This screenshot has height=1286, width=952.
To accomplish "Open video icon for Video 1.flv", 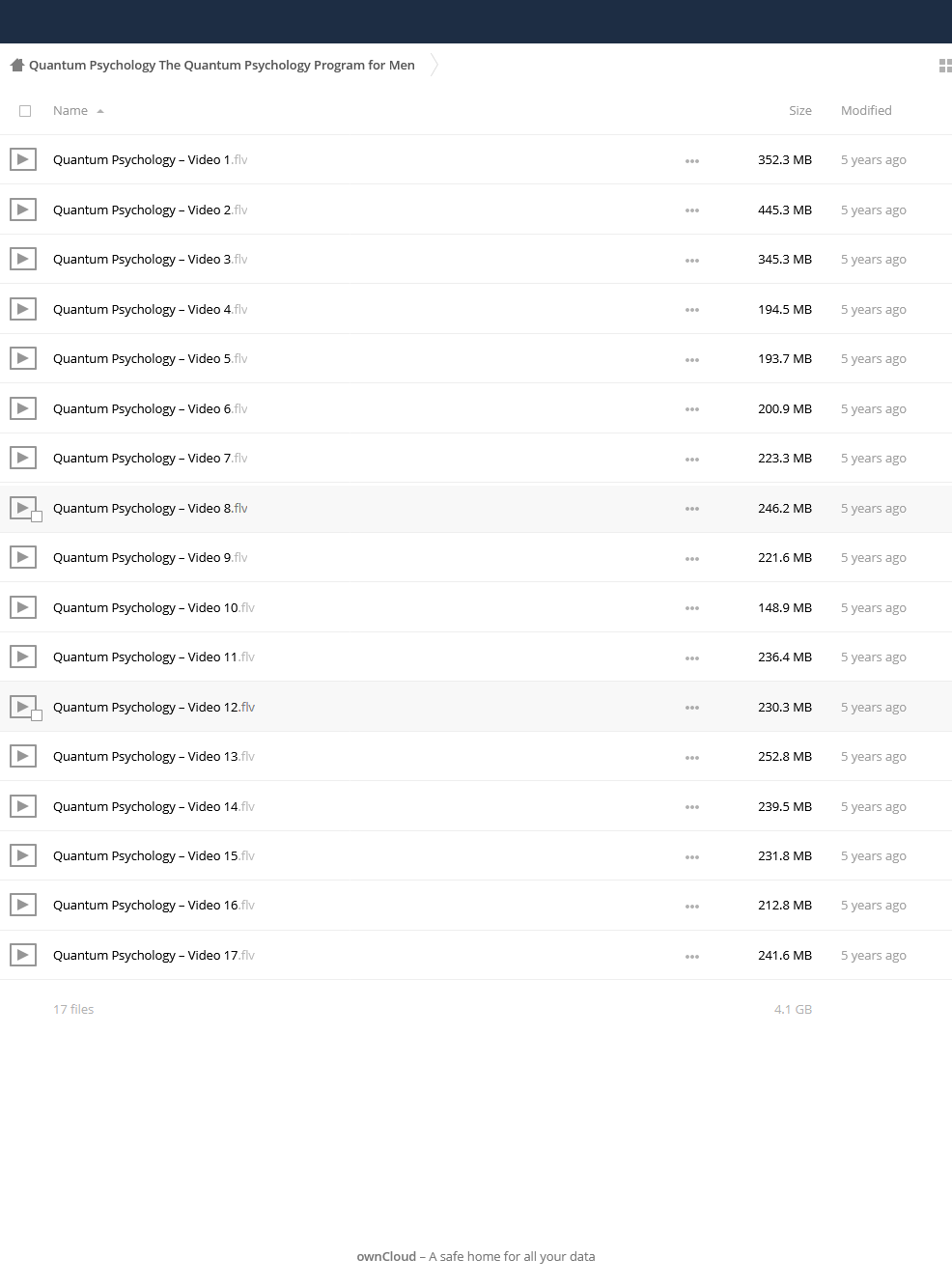I will pos(23,159).
